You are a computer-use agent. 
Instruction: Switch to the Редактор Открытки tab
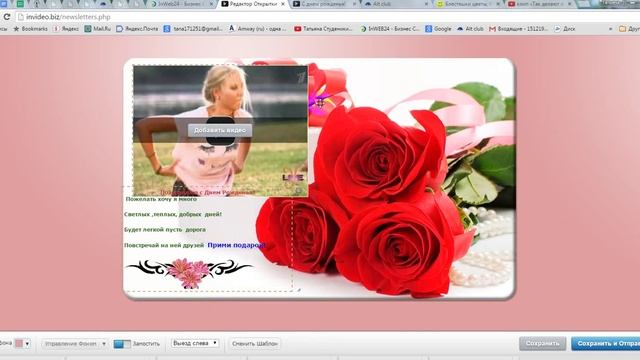[253, 4]
